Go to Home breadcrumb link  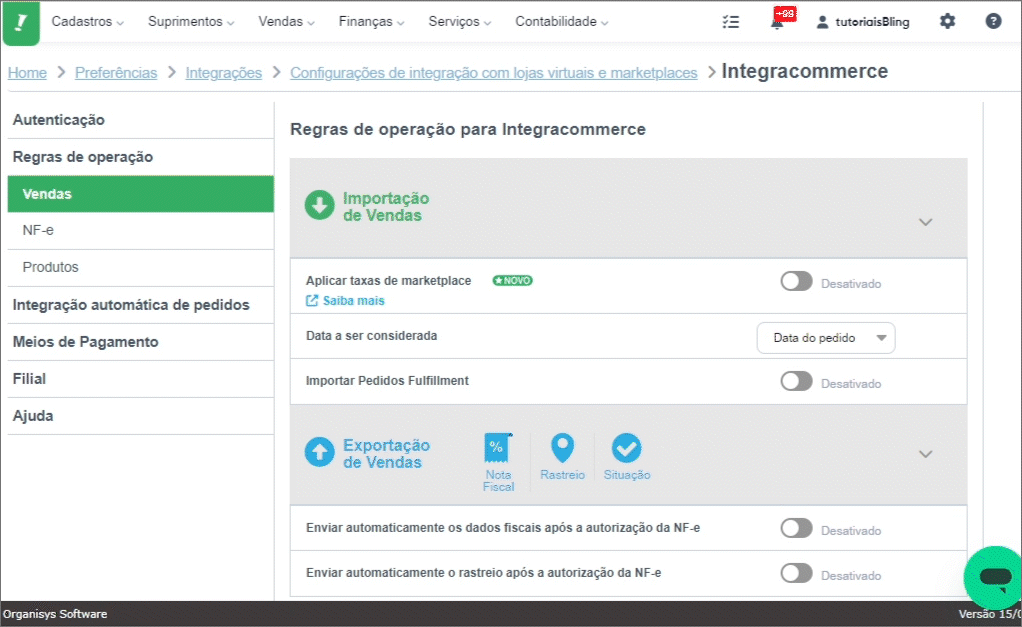pos(27,73)
